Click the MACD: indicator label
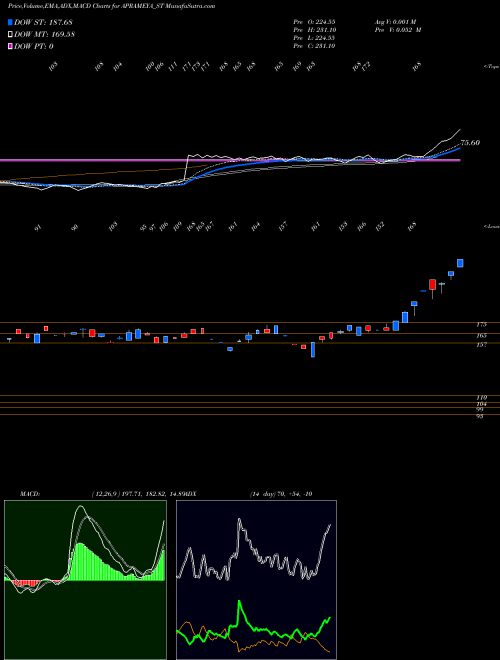The image size is (500, 660). (30, 494)
